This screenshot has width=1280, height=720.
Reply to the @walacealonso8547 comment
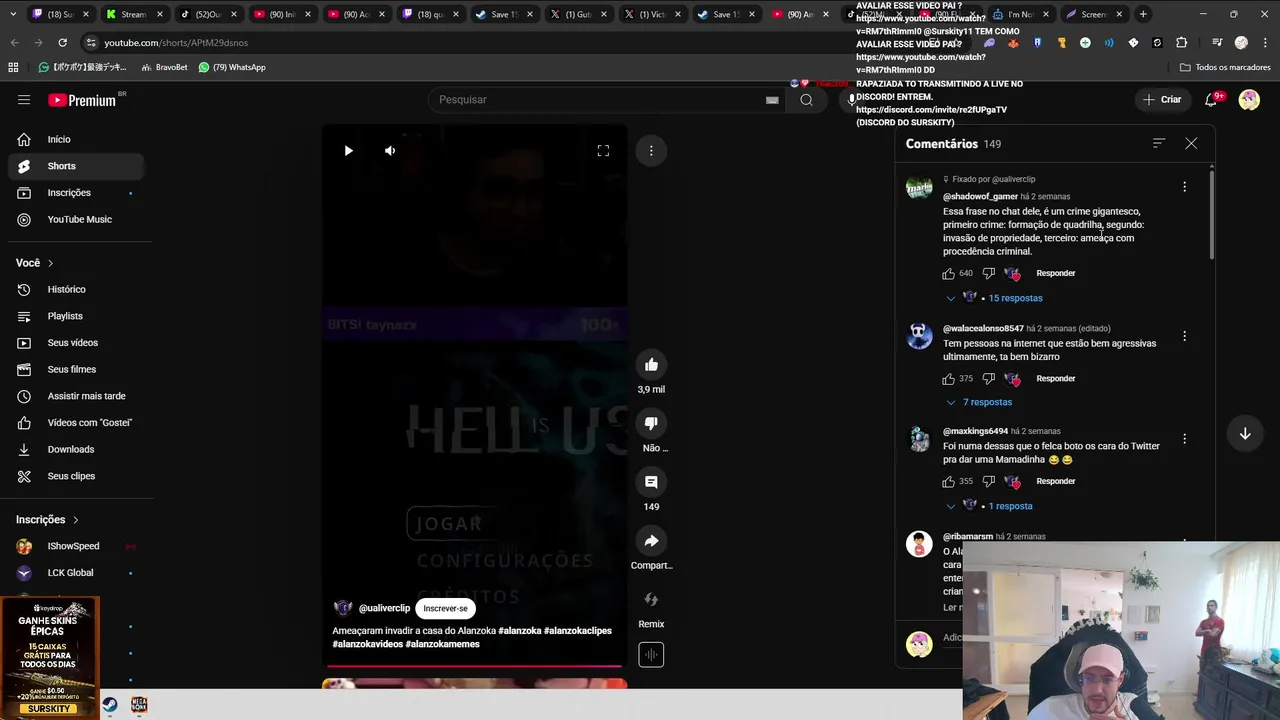1055,379
